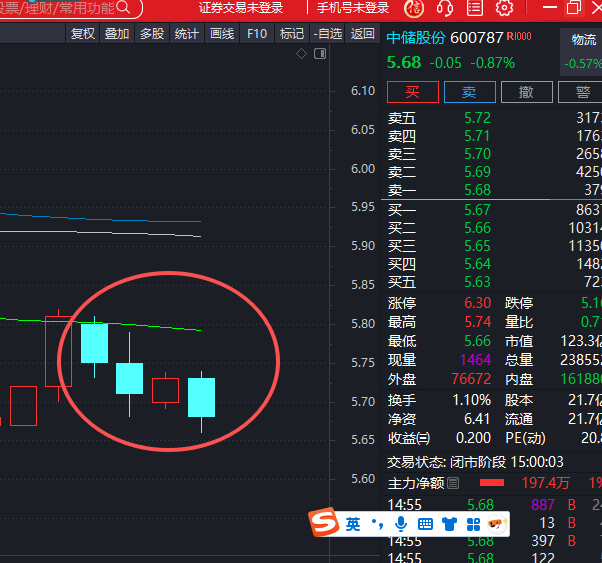Click 买四 price 5.64

pos(478,264)
